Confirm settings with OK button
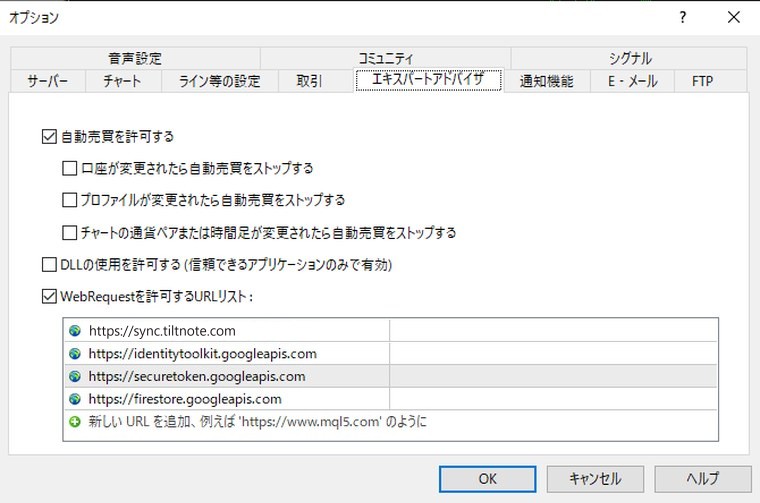 pyautogui.click(x=488, y=479)
